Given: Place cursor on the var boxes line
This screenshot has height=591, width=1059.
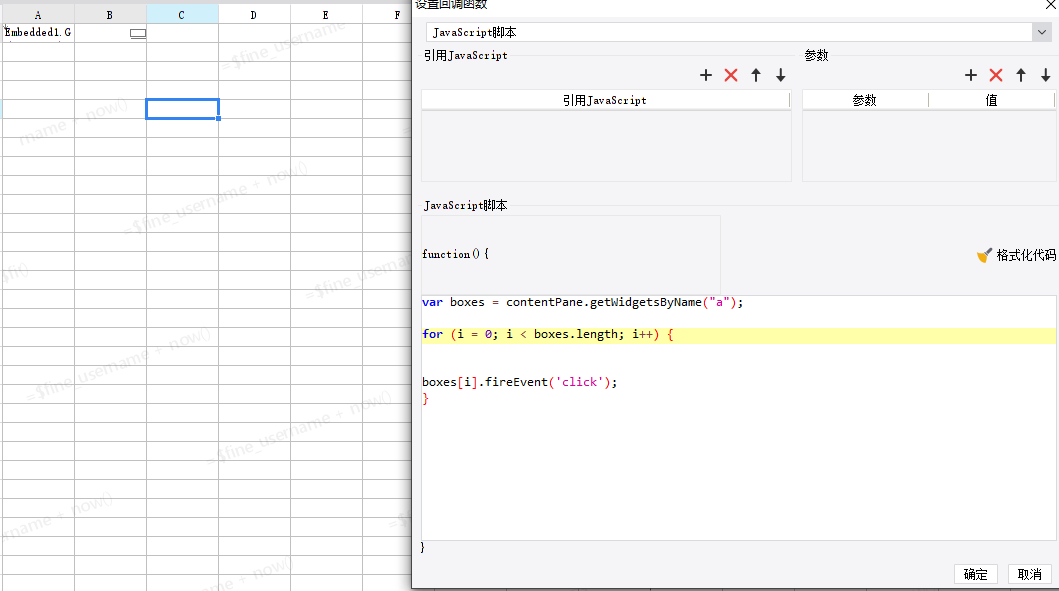Looking at the screenshot, I should [x=582, y=302].
